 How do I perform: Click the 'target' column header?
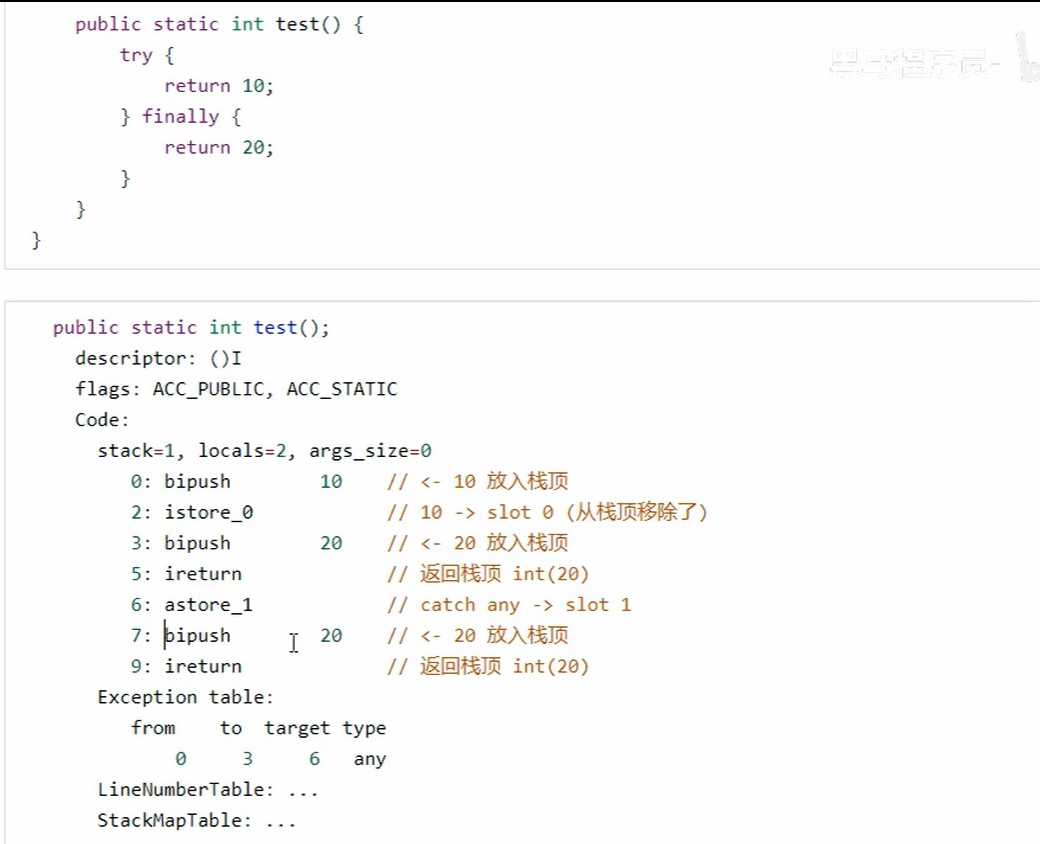pyautogui.click(x=297, y=729)
